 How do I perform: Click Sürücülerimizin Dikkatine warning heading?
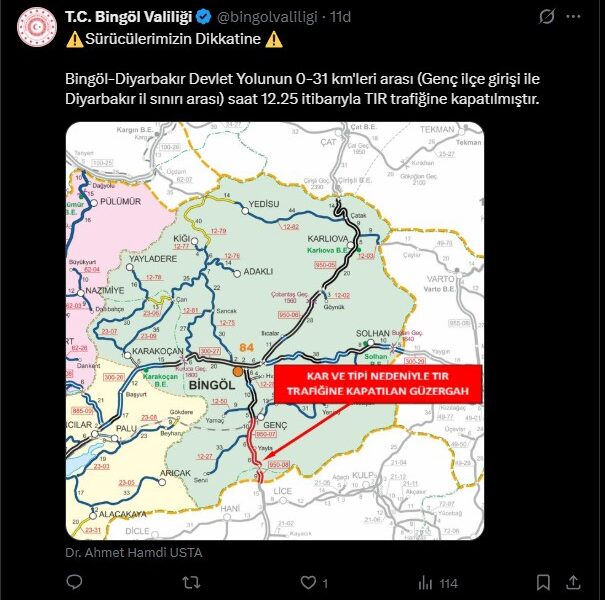point(174,39)
